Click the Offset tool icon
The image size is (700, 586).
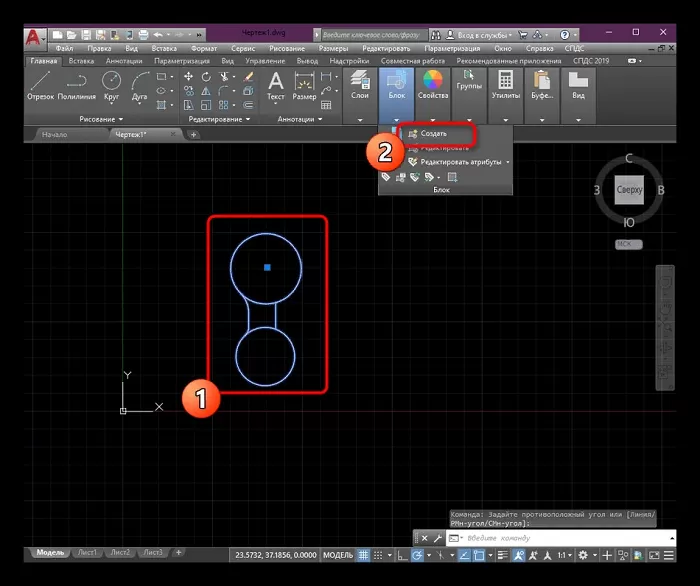248,105
